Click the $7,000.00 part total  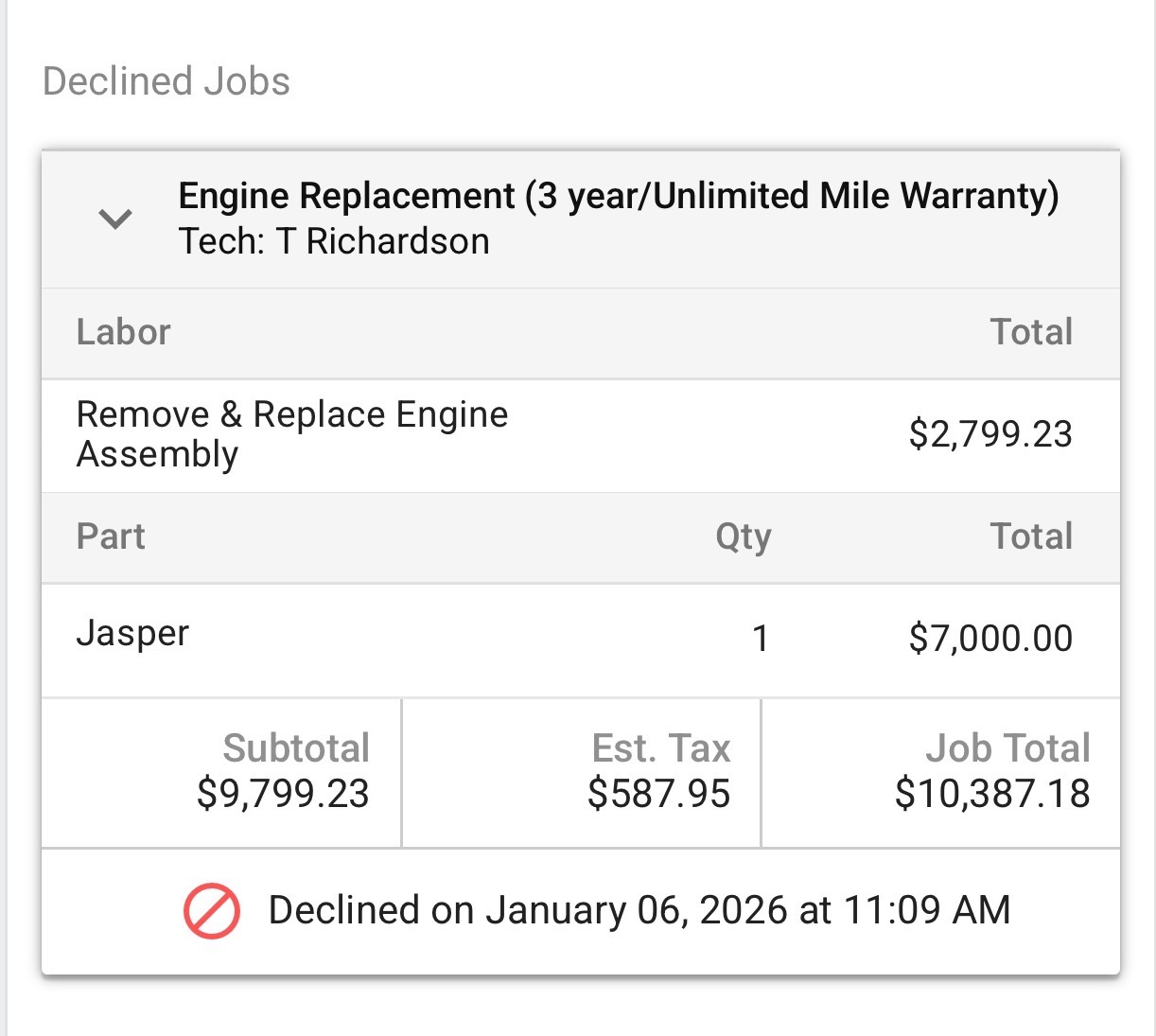coord(990,639)
